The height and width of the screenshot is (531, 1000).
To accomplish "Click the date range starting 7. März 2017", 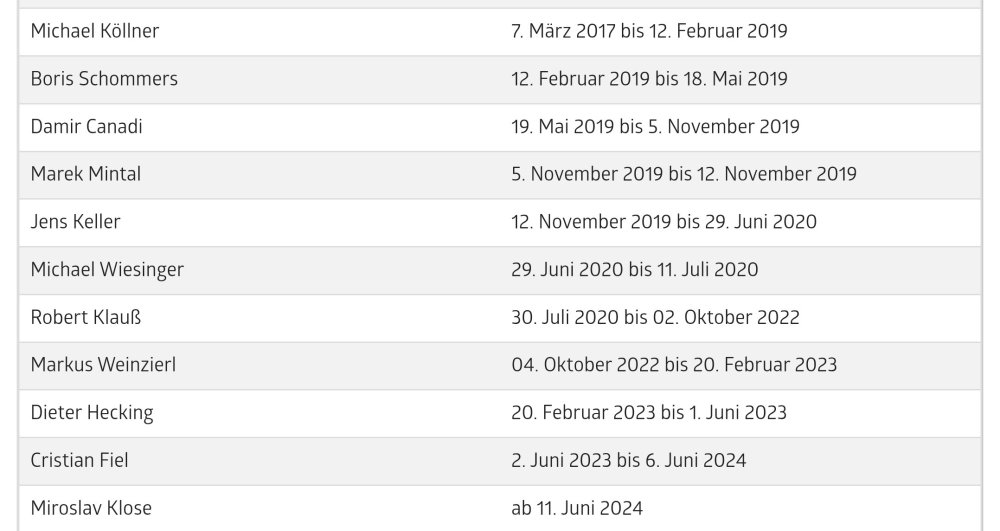I will [649, 31].
